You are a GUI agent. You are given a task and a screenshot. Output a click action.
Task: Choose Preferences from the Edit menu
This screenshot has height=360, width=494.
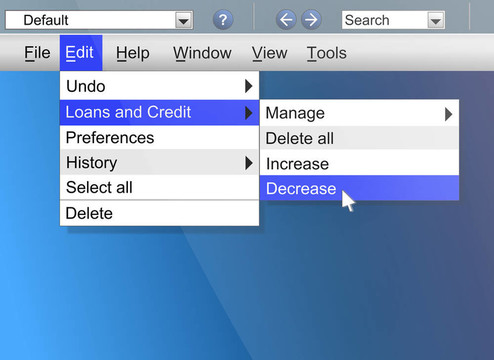(x=159, y=137)
